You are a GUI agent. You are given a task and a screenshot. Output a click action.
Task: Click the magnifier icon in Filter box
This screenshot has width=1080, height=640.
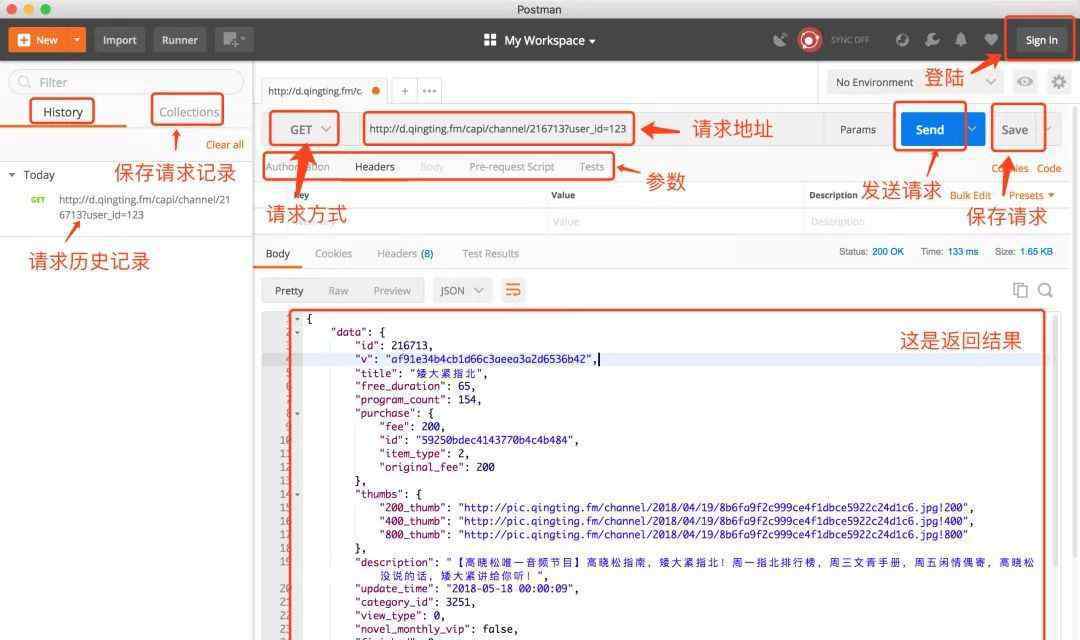24,82
